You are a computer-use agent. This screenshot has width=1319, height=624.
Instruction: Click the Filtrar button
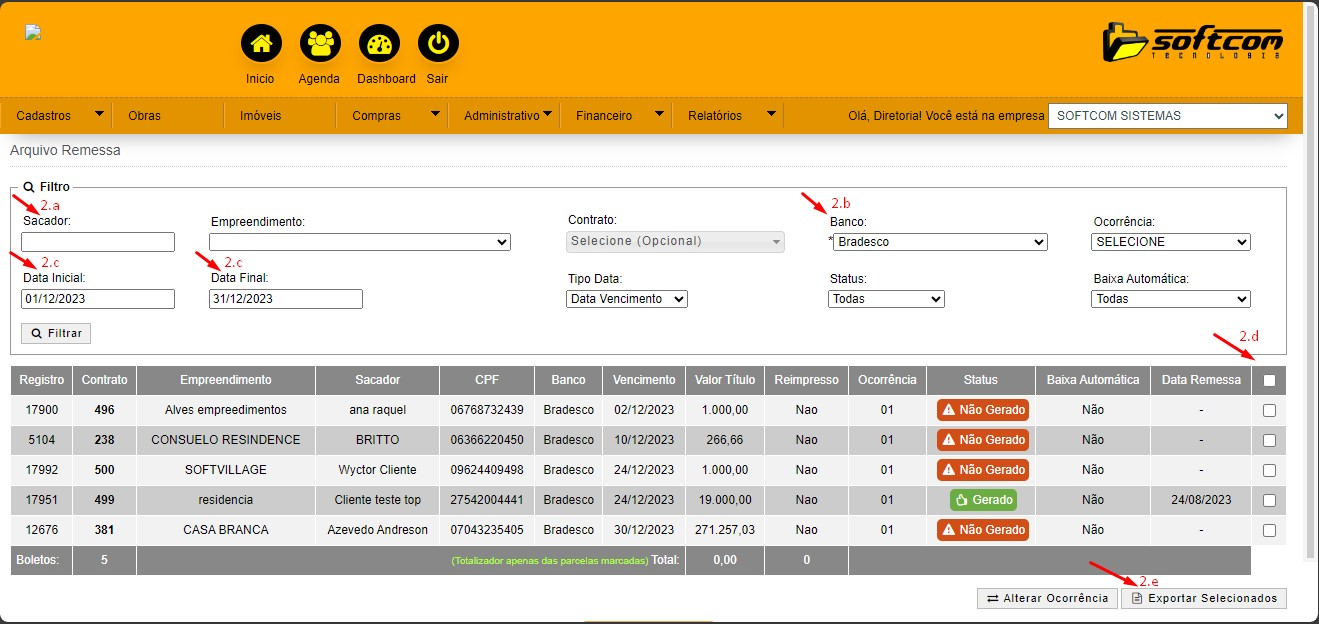56,333
